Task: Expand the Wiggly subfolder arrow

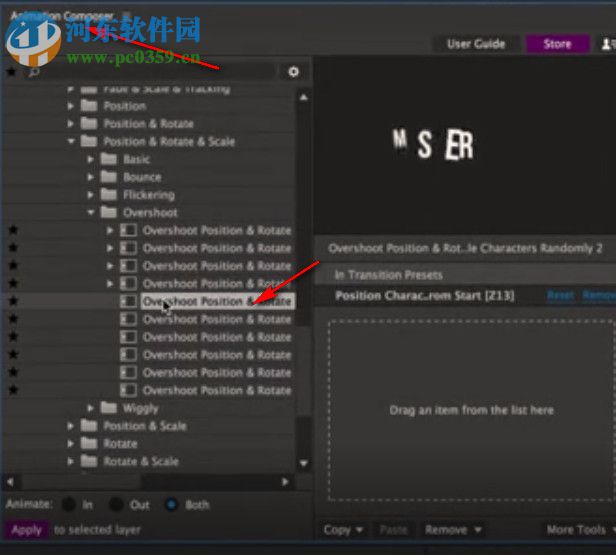Action: click(90, 408)
